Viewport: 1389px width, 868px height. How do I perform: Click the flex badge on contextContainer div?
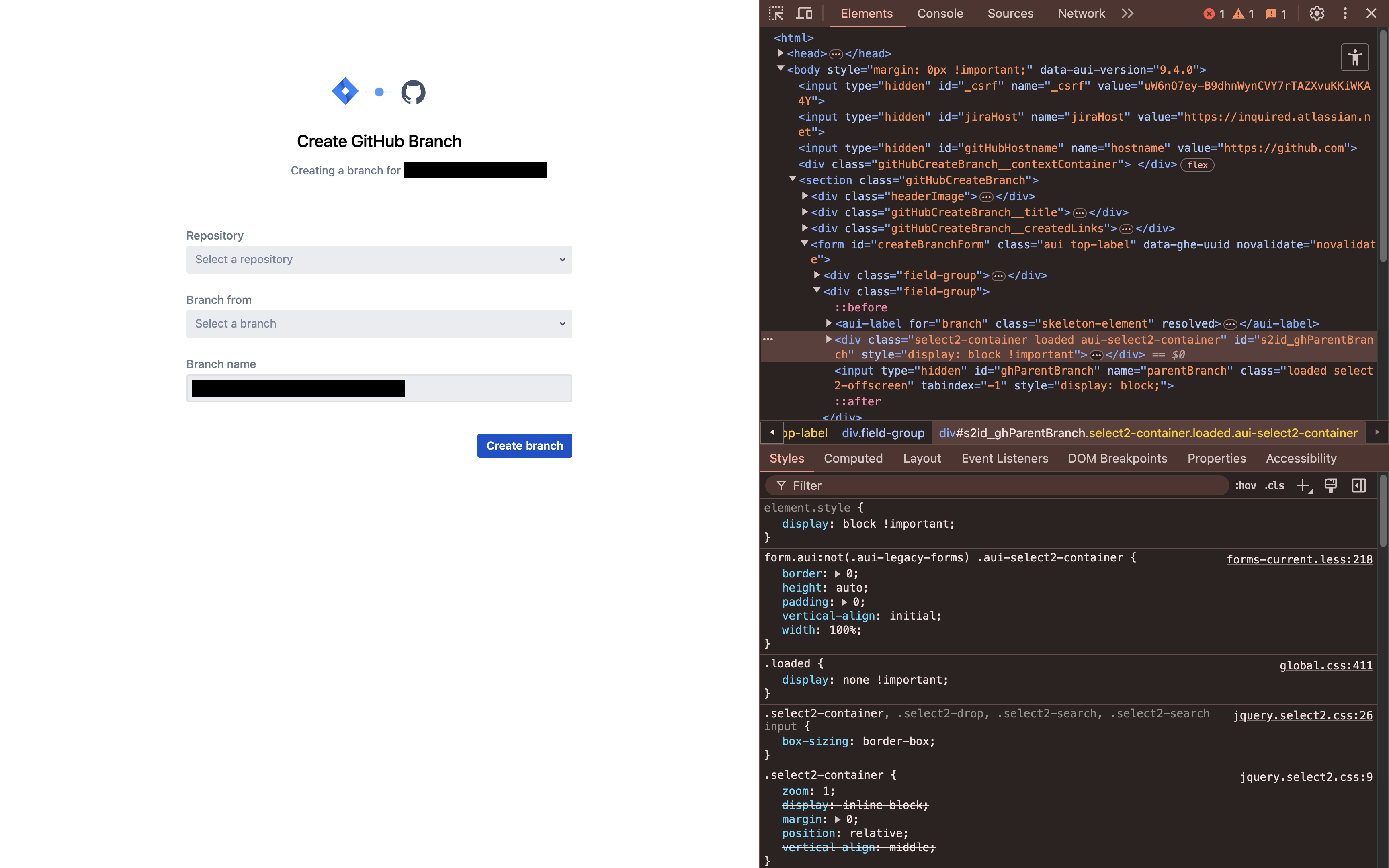(1197, 165)
